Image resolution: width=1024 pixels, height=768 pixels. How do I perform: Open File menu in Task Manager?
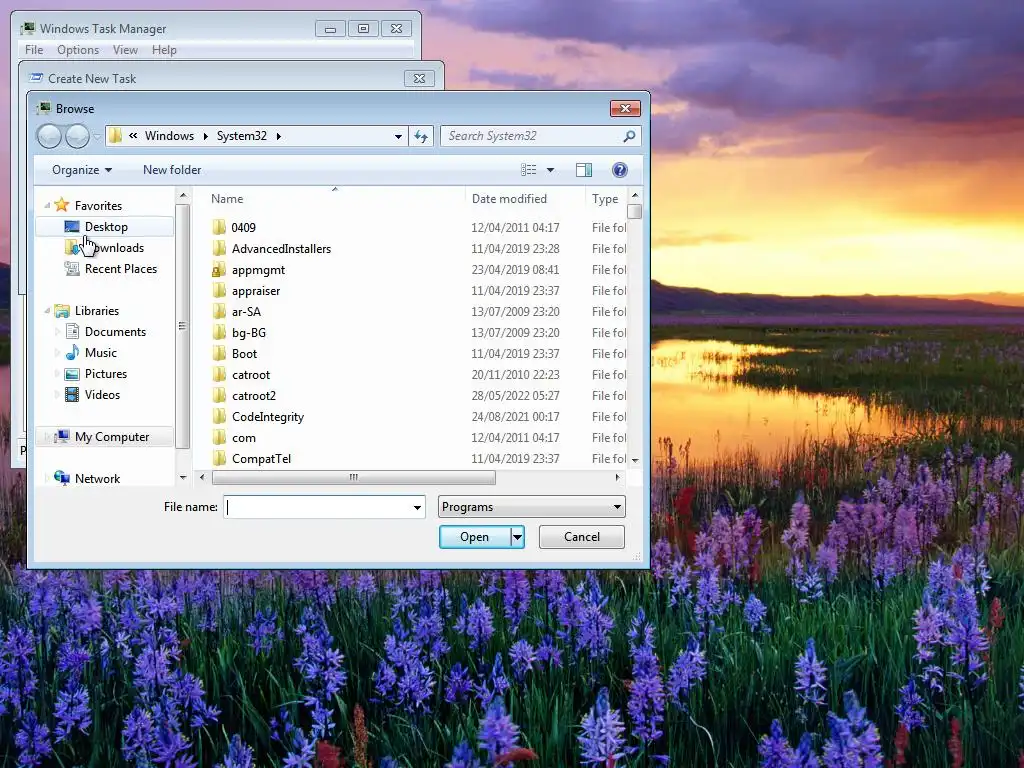(34, 50)
